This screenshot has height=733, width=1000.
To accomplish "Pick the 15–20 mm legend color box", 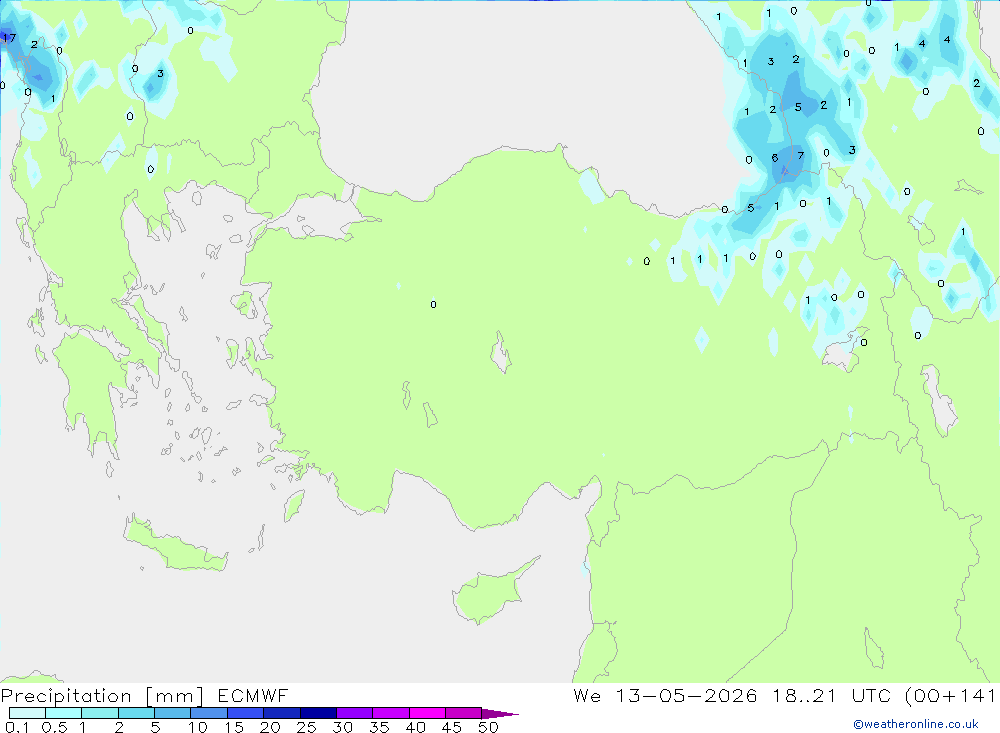I will pyautogui.click(x=245, y=713).
